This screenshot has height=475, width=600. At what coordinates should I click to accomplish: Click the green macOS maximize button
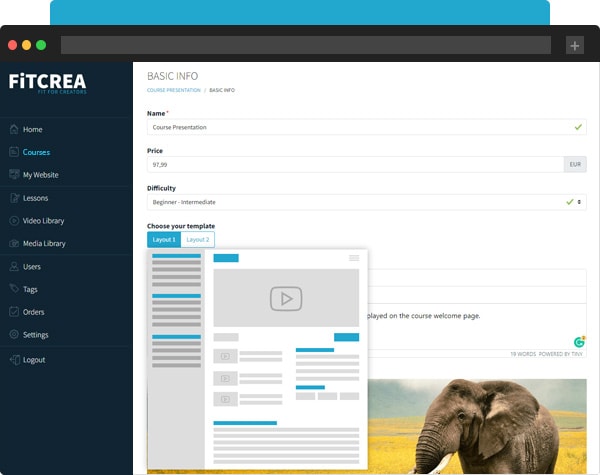click(x=41, y=45)
